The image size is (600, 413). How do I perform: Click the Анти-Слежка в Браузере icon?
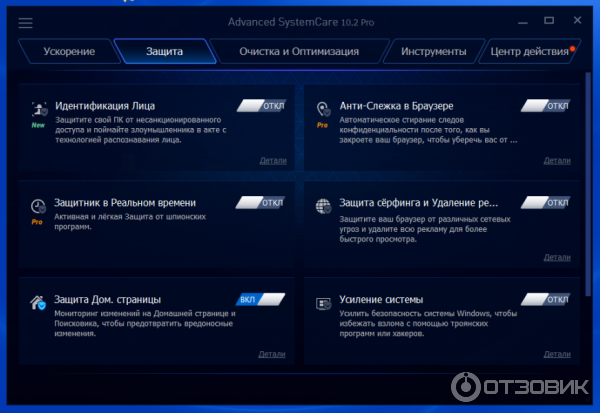323,108
